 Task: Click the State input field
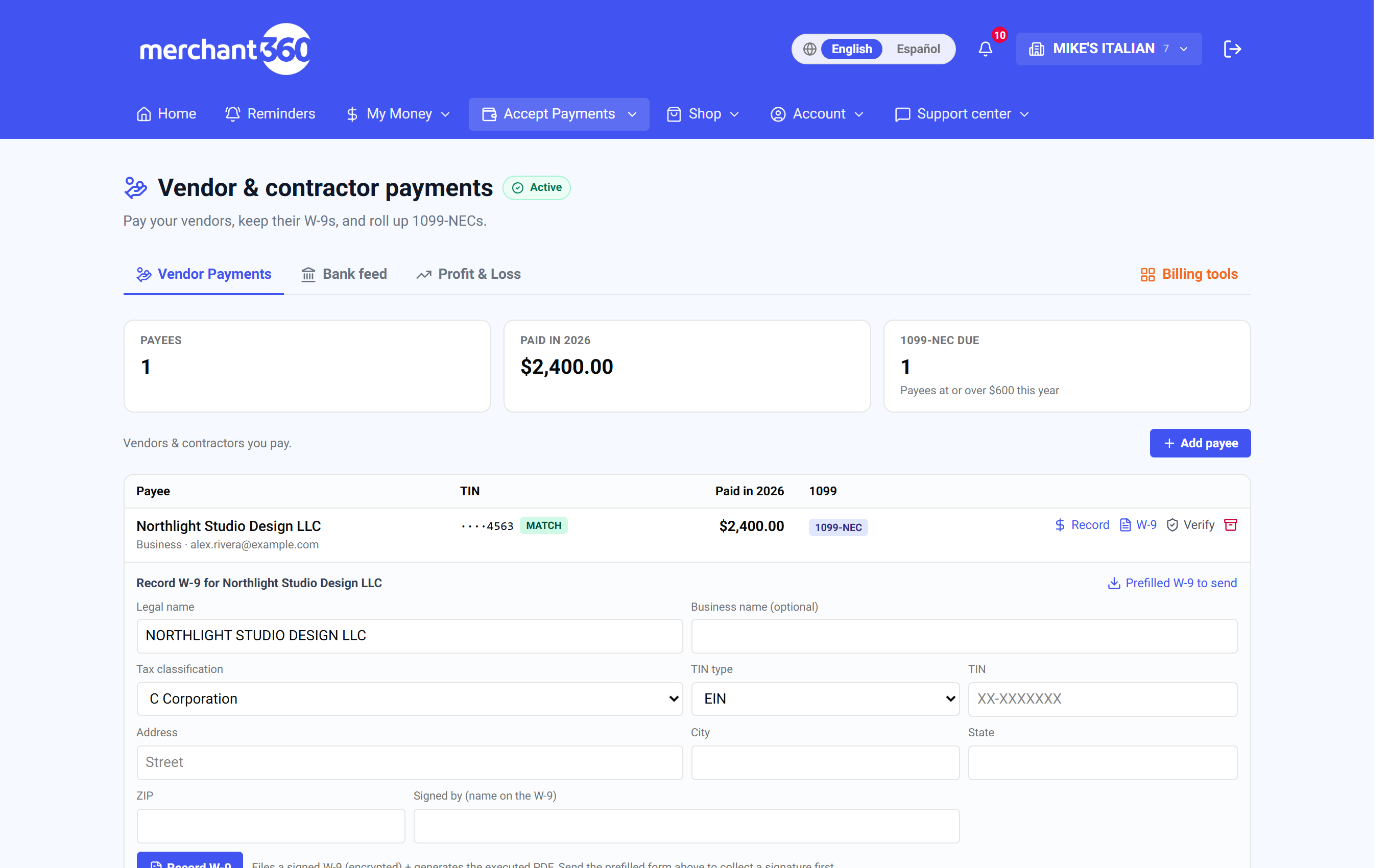(1103, 763)
